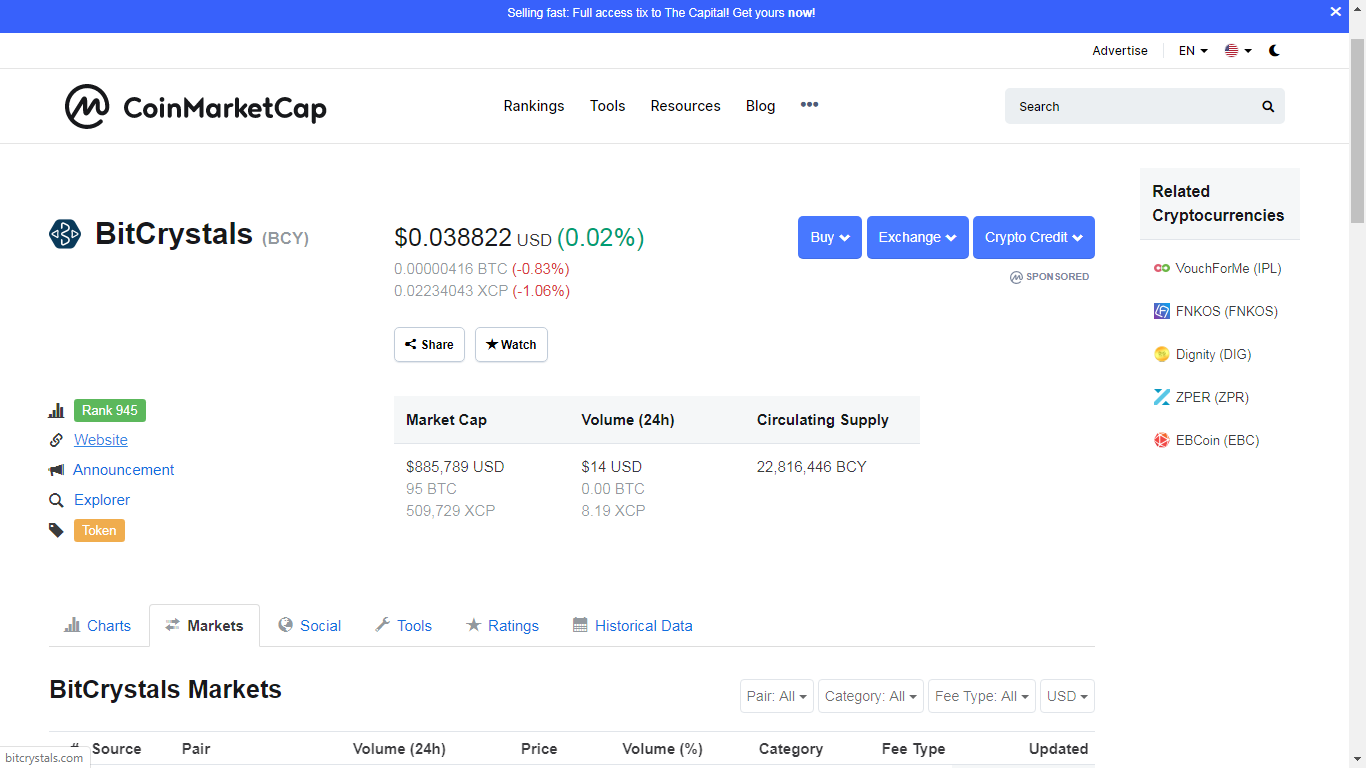This screenshot has width=1366, height=768.
Task: Click the VouchForMe coin icon
Action: pyautogui.click(x=1161, y=268)
